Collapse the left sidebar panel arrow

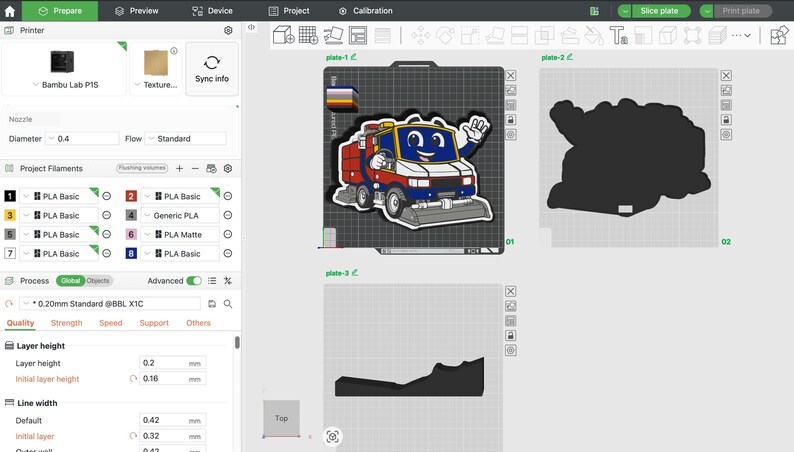(x=251, y=27)
